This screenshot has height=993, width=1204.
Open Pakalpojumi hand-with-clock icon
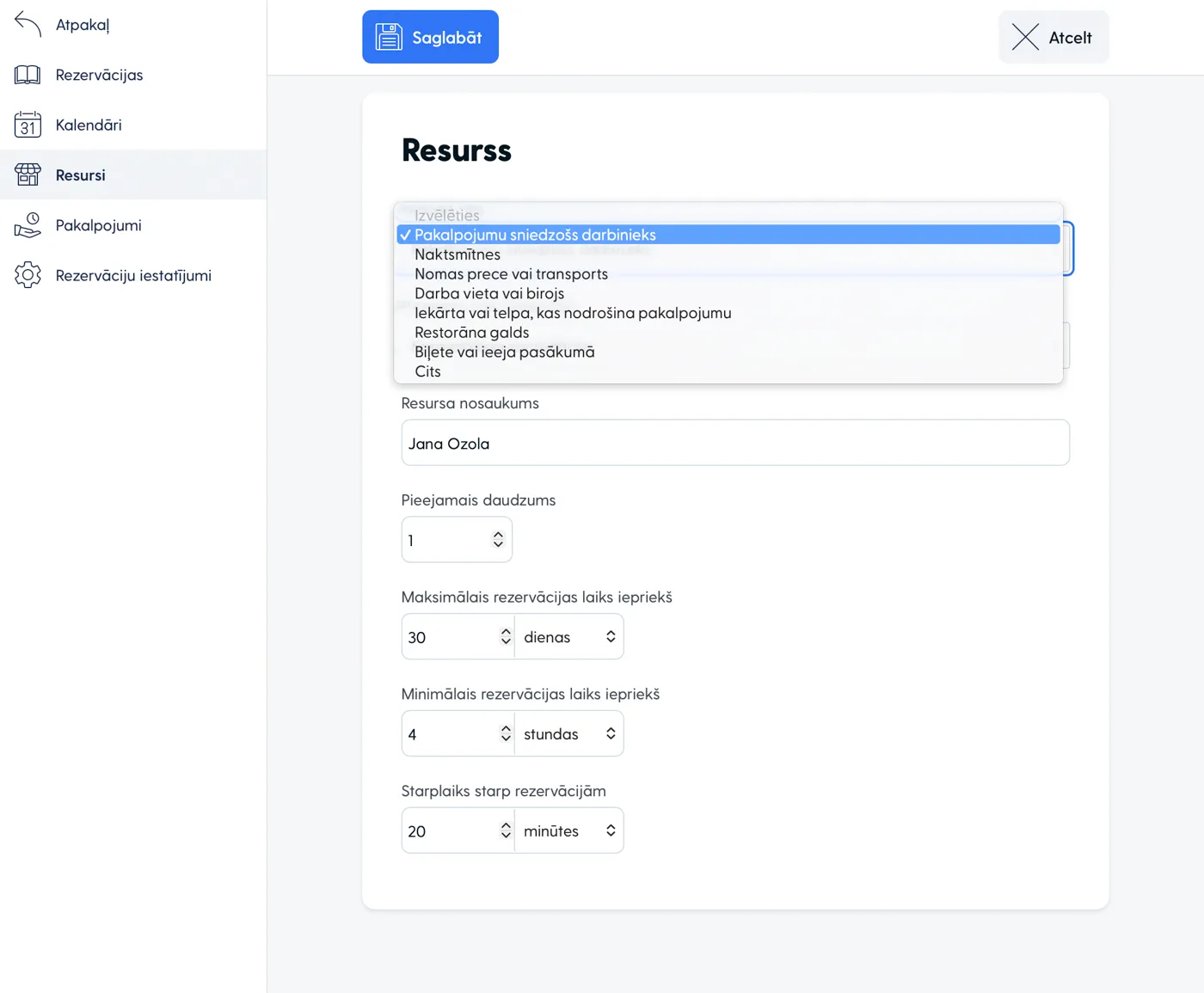pyautogui.click(x=28, y=225)
